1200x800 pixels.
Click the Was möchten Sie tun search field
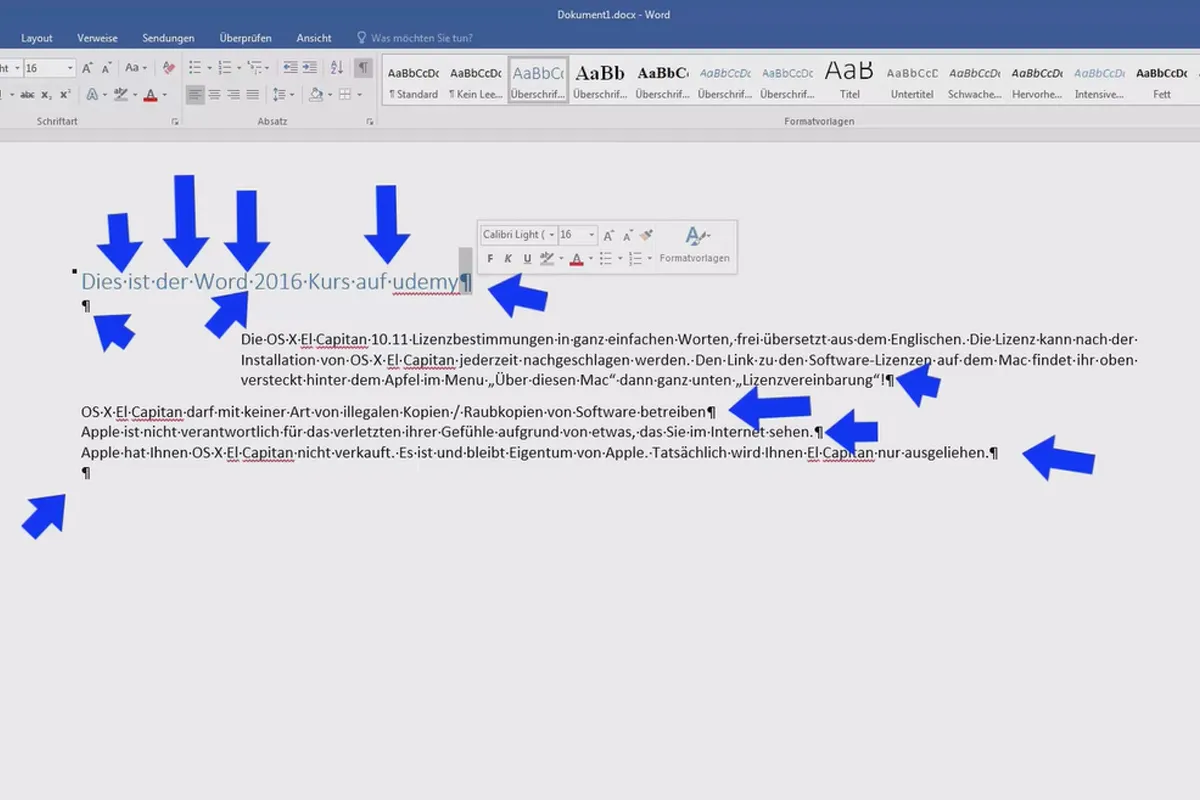pos(421,38)
